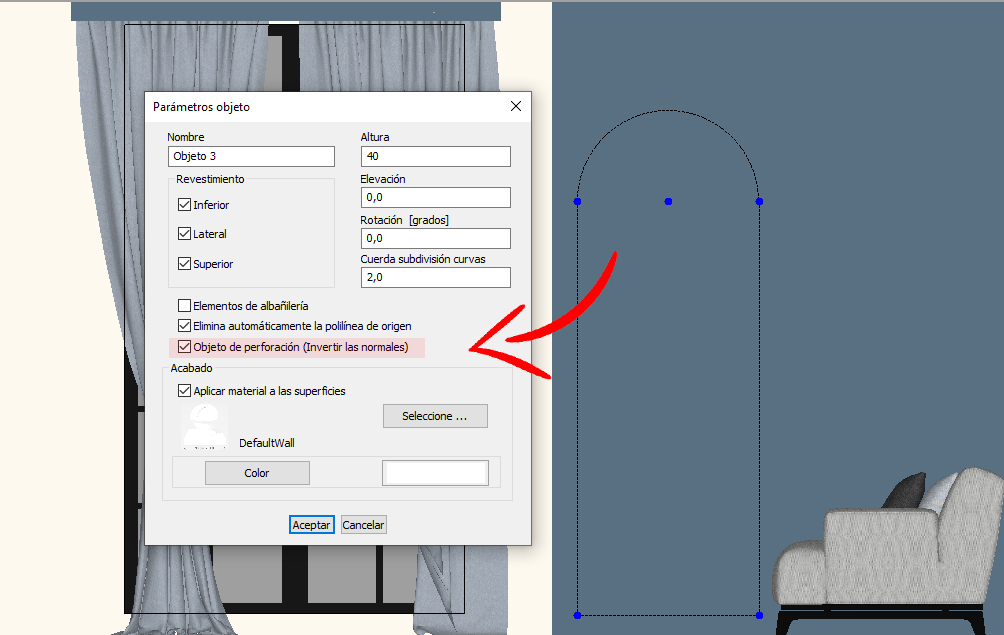Click the DefaultWall material thumbnail
Image resolution: width=1004 pixels, height=635 pixels.
(205, 426)
